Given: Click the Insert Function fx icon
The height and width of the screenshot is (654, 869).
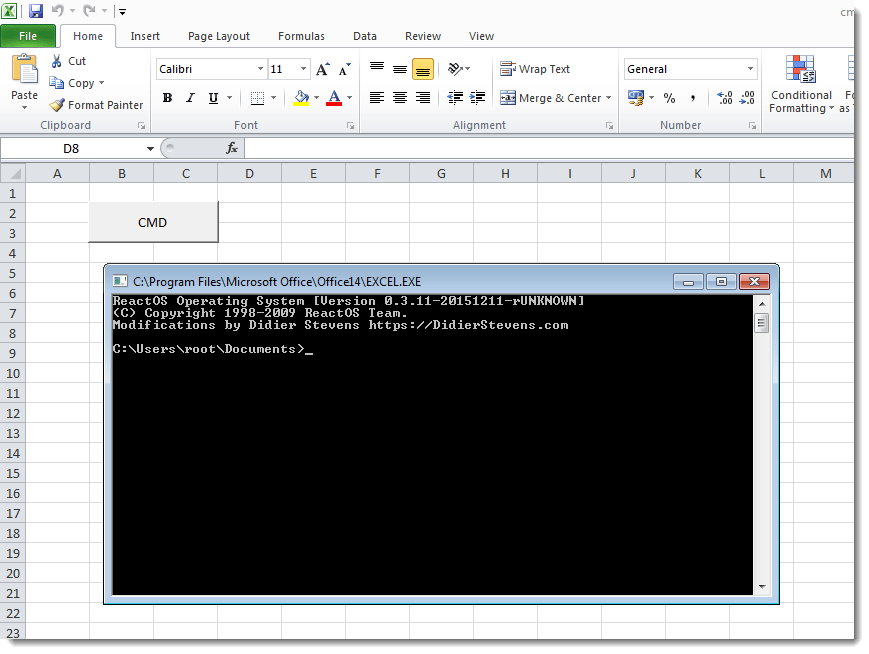Looking at the screenshot, I should coord(232,148).
